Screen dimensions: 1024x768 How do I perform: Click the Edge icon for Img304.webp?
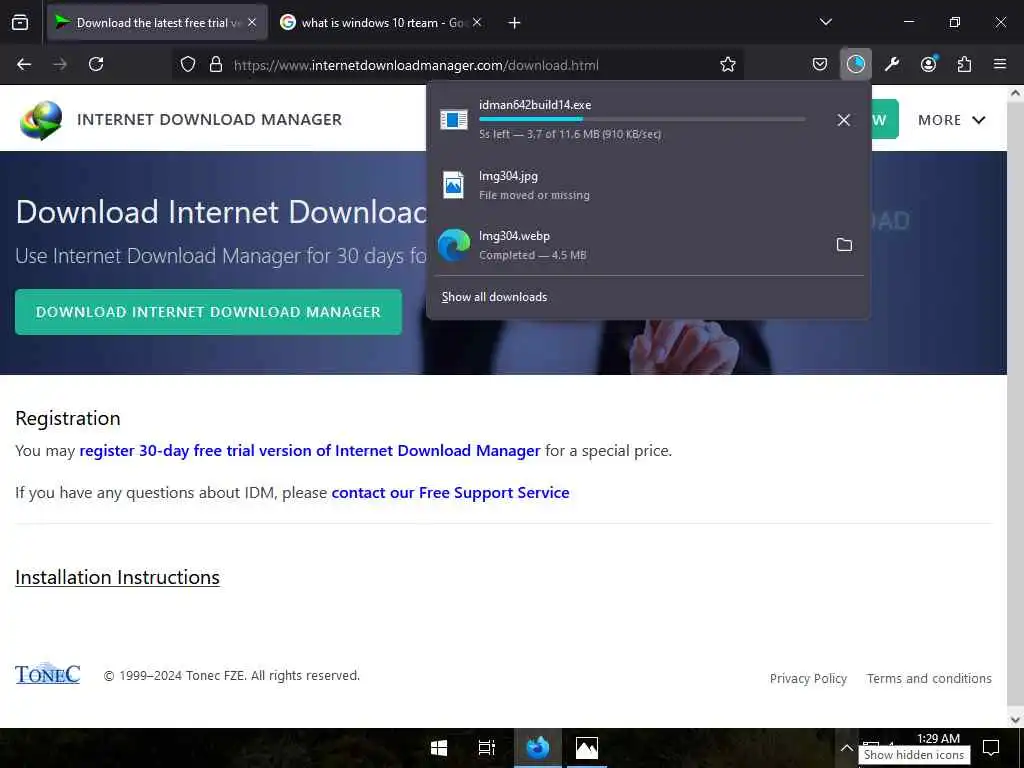click(454, 245)
